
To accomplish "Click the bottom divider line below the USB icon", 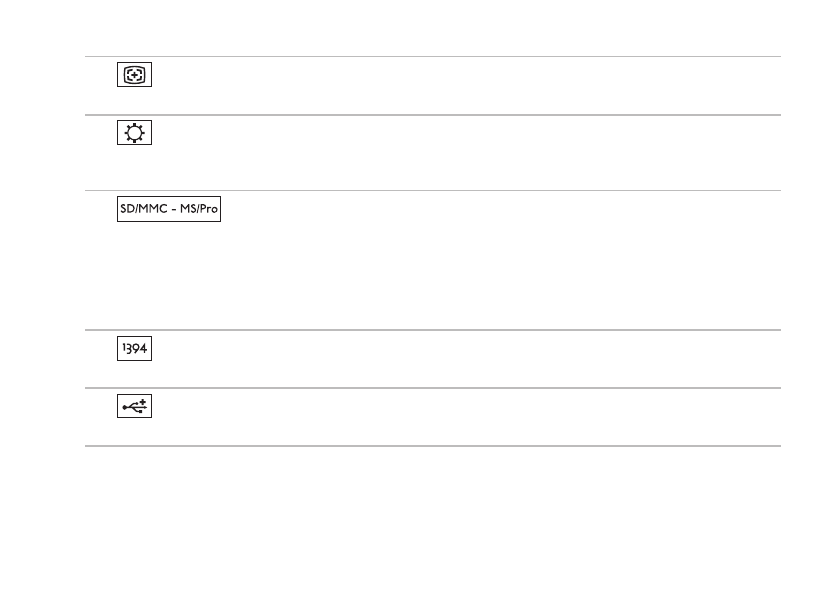I will tap(433, 445).
